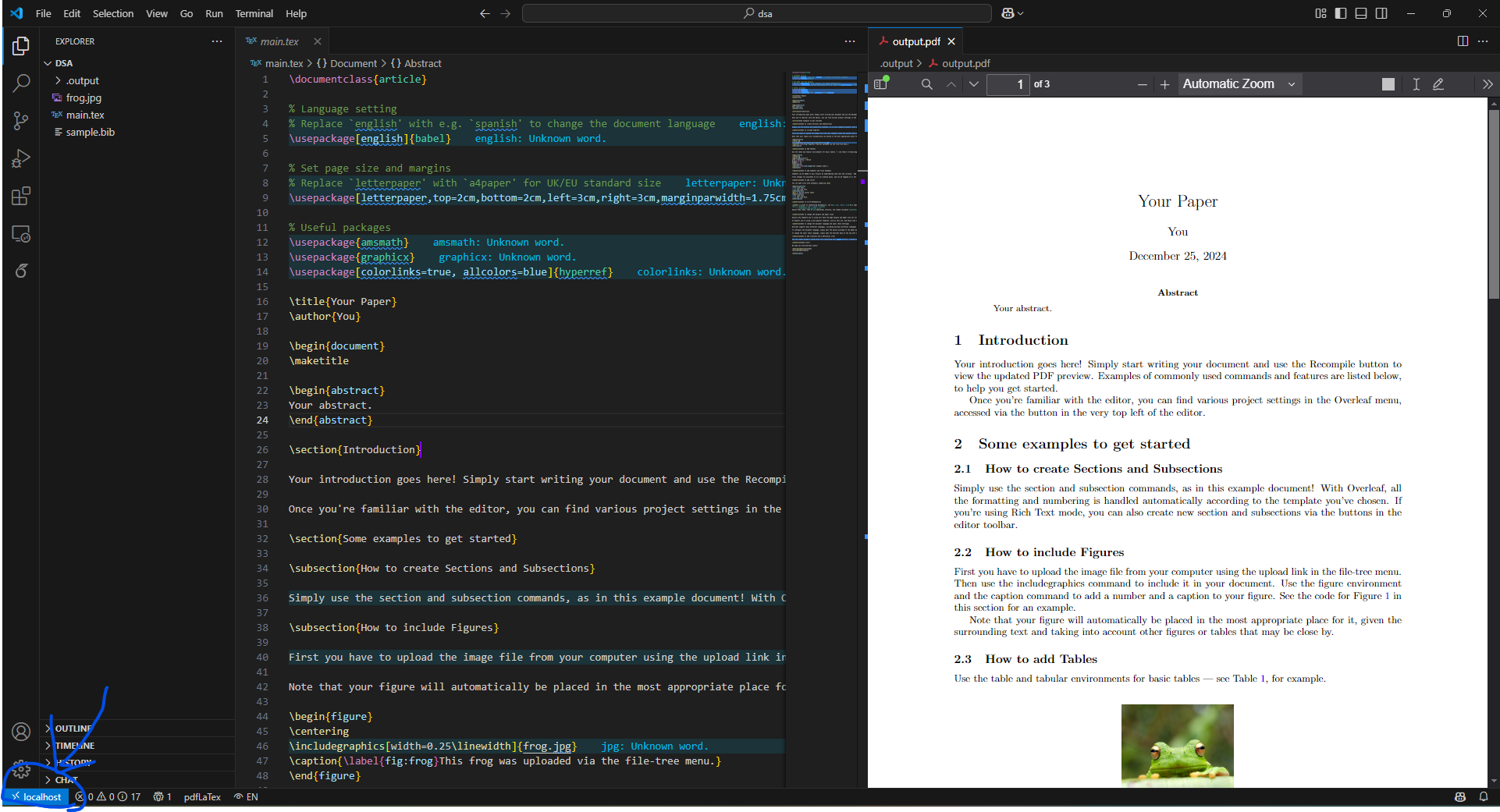Viewport: 1500px width, 812px height.
Task: Click pdfLaTeX in the status bar
Action: tap(201, 796)
